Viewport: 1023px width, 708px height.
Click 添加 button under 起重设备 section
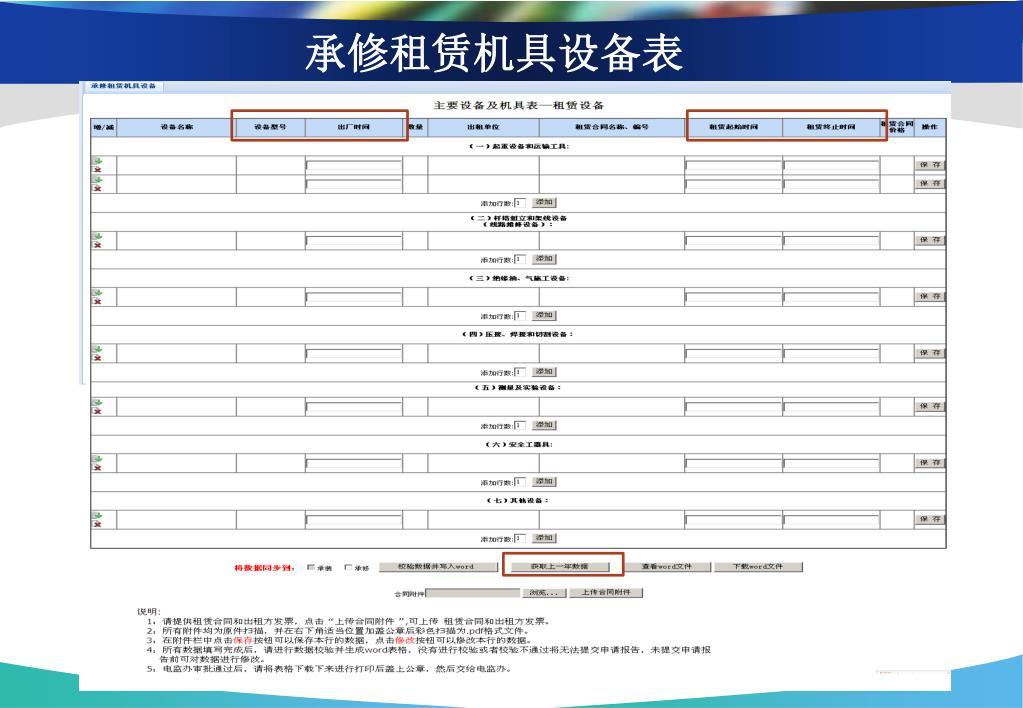545,202
